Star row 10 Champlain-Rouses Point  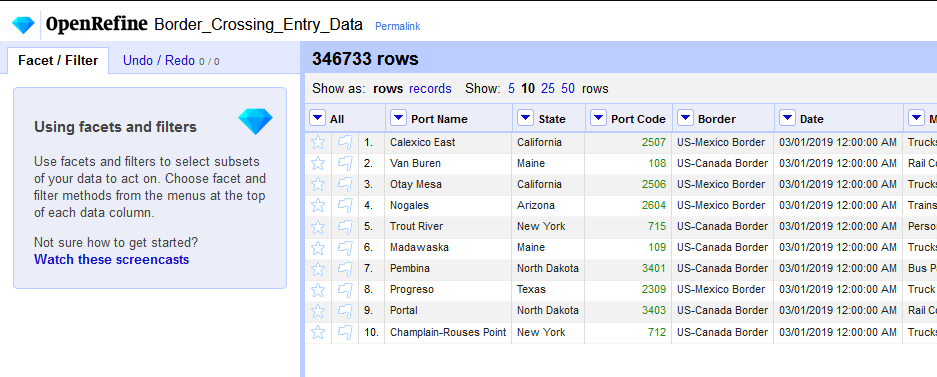click(x=319, y=332)
